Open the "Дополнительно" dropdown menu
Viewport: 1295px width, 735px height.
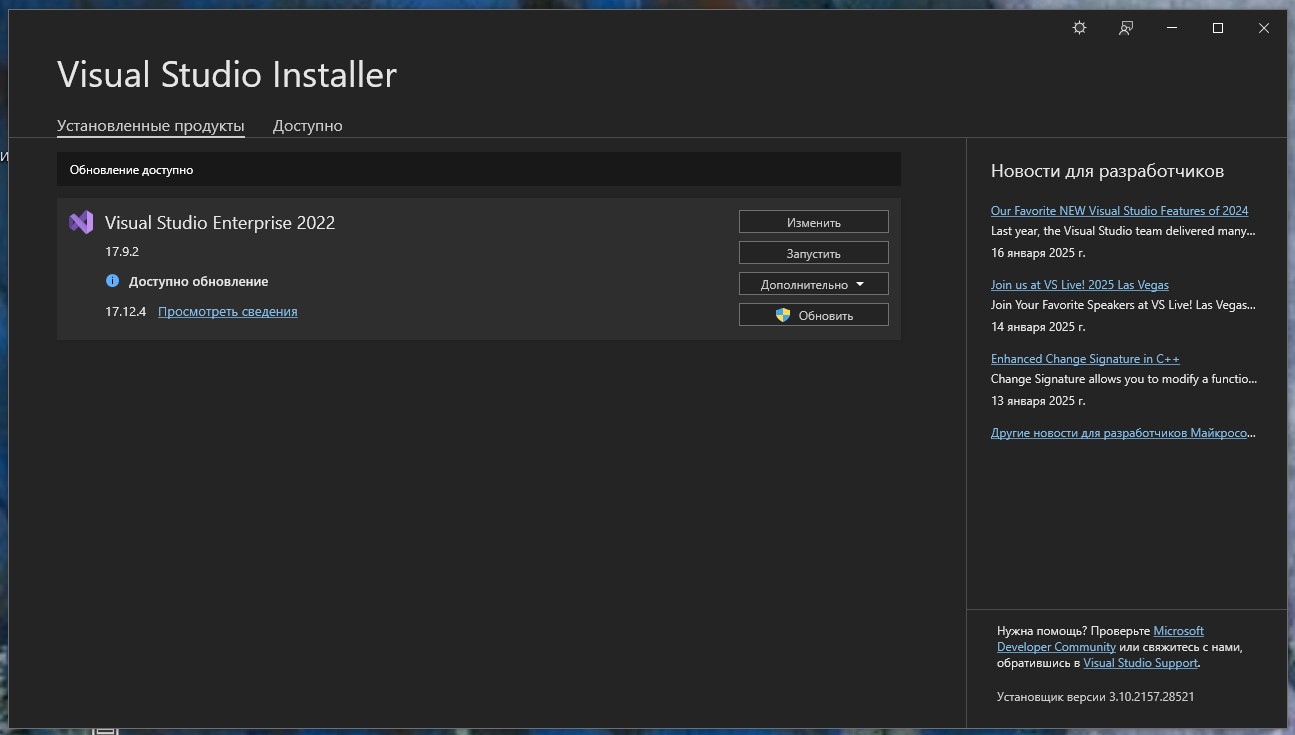click(812, 283)
